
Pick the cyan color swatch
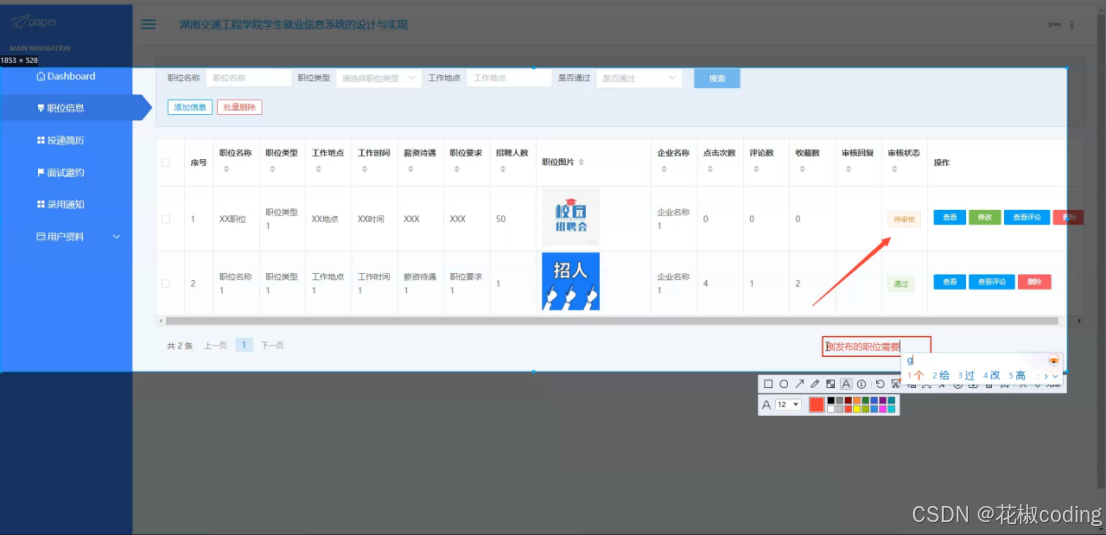[x=891, y=409]
